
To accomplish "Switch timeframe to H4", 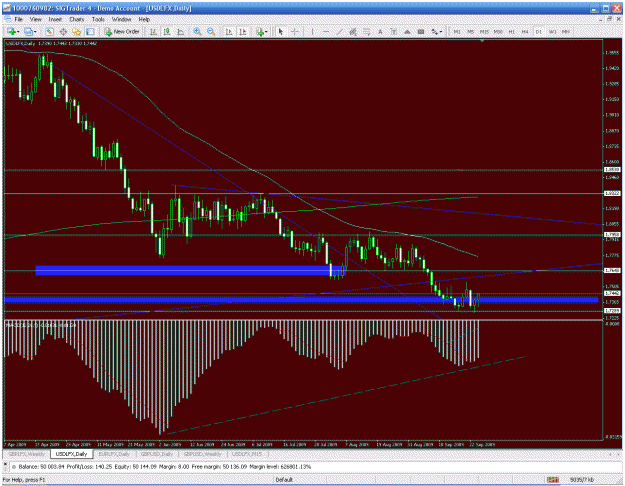I will [x=525, y=31].
